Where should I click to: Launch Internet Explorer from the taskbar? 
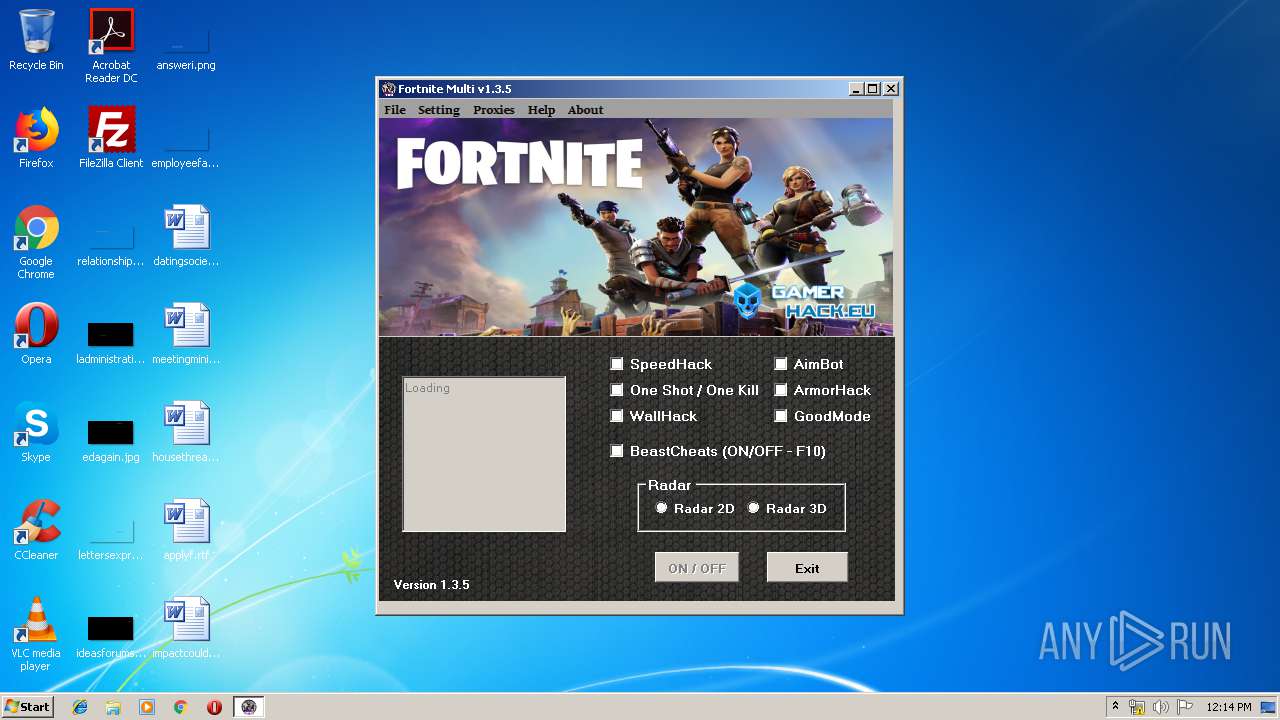click(x=80, y=707)
